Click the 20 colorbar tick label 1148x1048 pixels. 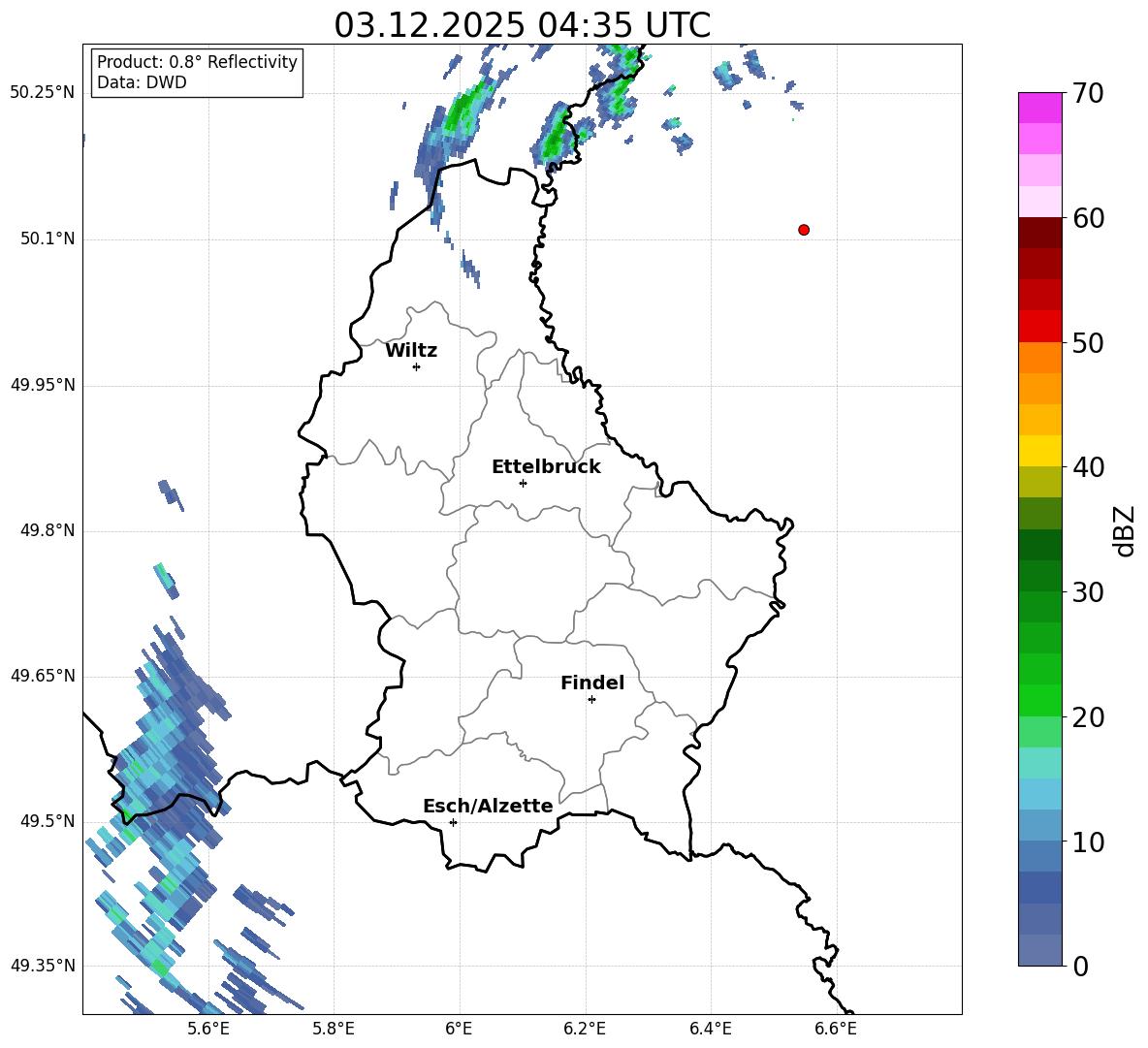(x=1088, y=717)
